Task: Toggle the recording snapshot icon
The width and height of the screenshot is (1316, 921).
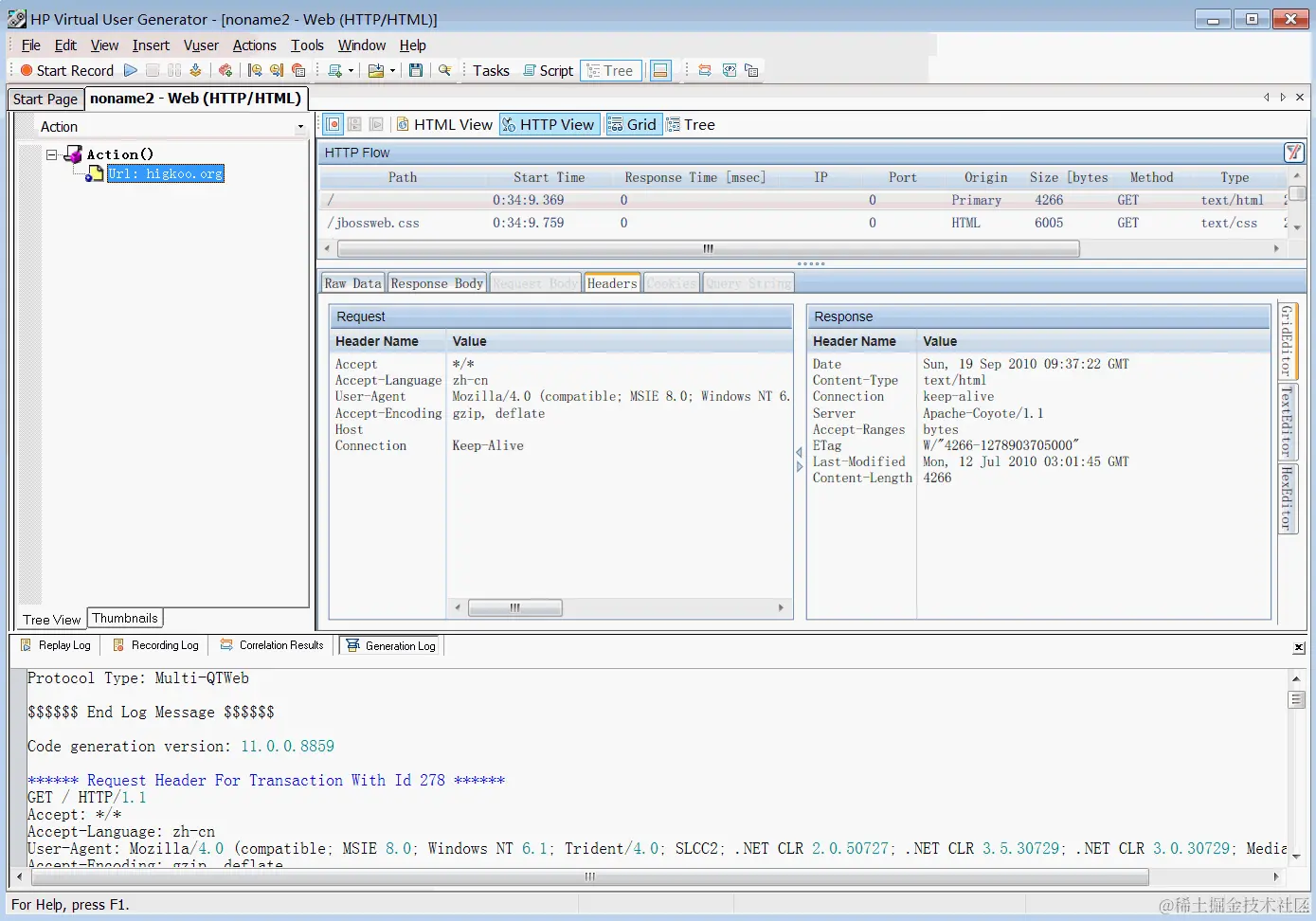Action: click(334, 124)
